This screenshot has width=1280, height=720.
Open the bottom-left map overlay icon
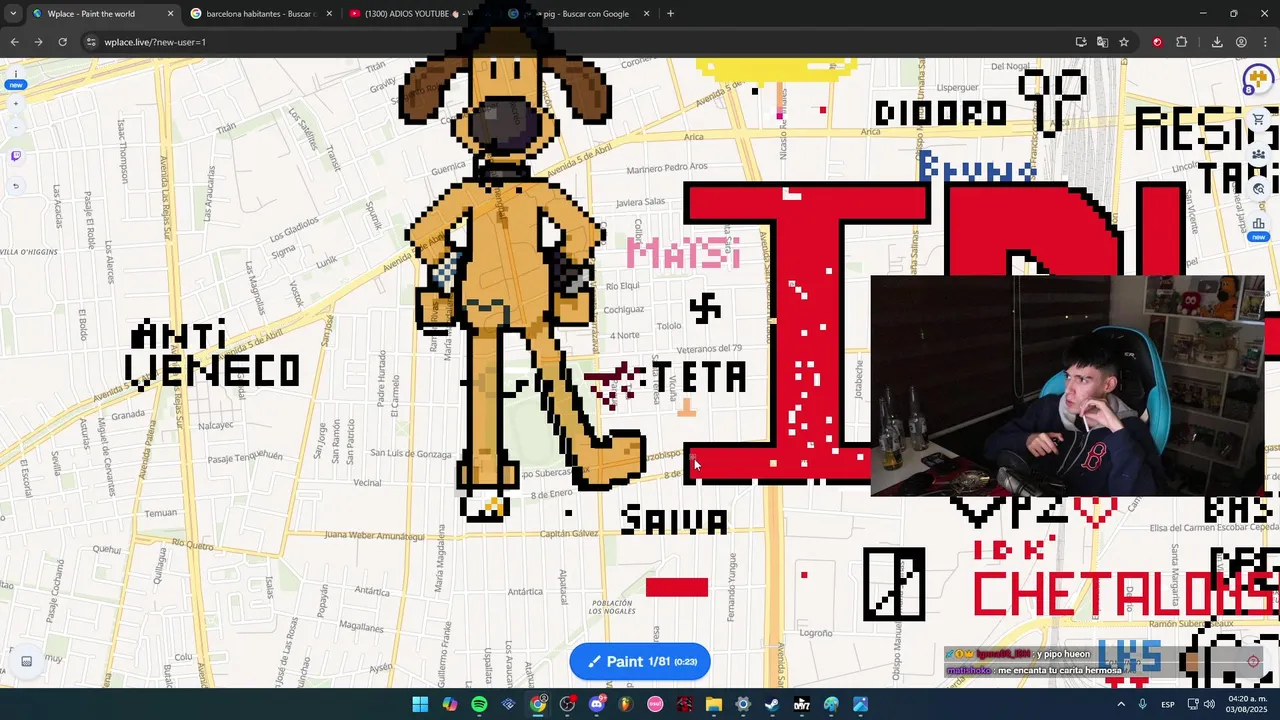tap(27, 661)
